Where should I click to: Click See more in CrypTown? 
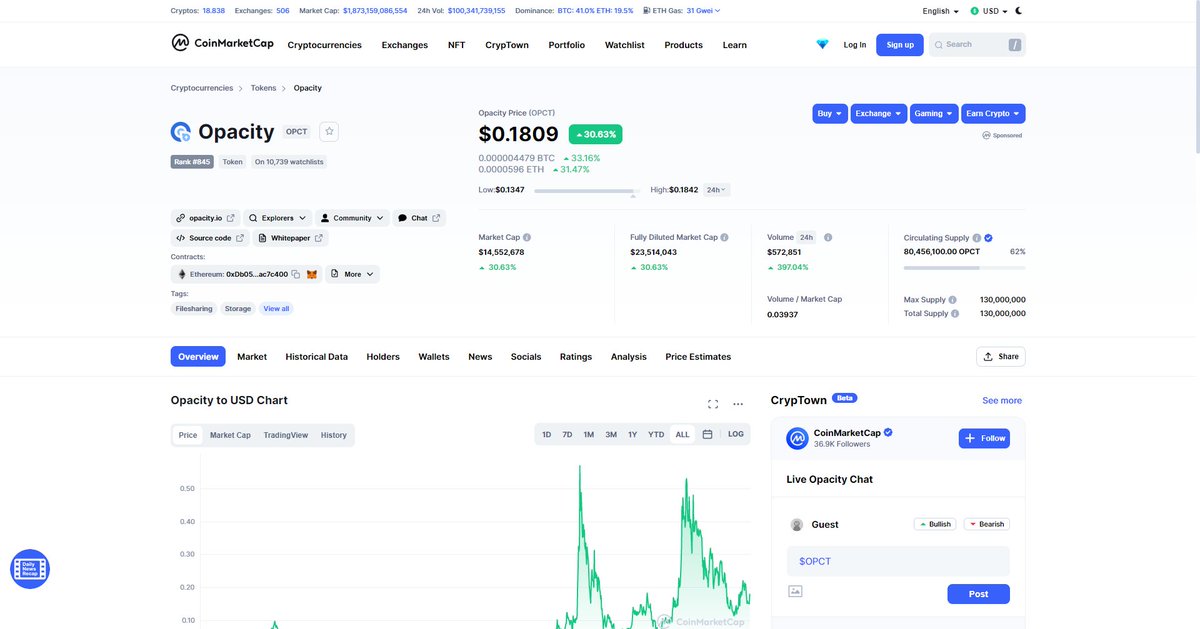1002,400
